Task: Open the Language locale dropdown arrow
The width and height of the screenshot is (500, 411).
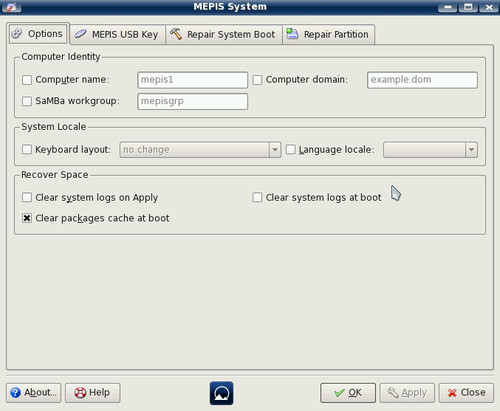Action: pyautogui.click(x=471, y=150)
